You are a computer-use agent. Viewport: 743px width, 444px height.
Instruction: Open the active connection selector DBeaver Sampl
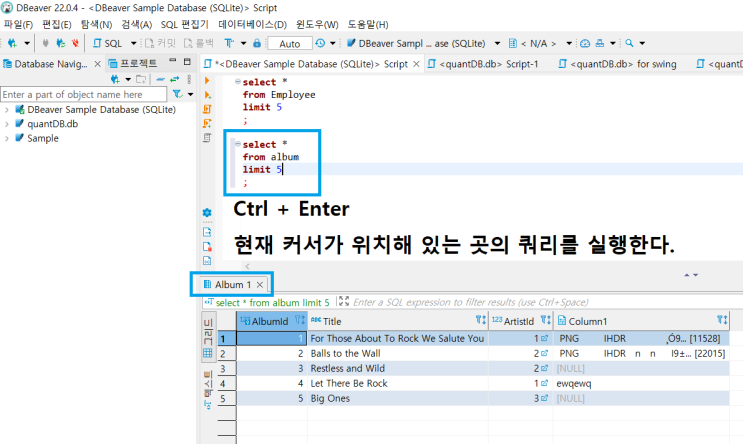(423, 43)
